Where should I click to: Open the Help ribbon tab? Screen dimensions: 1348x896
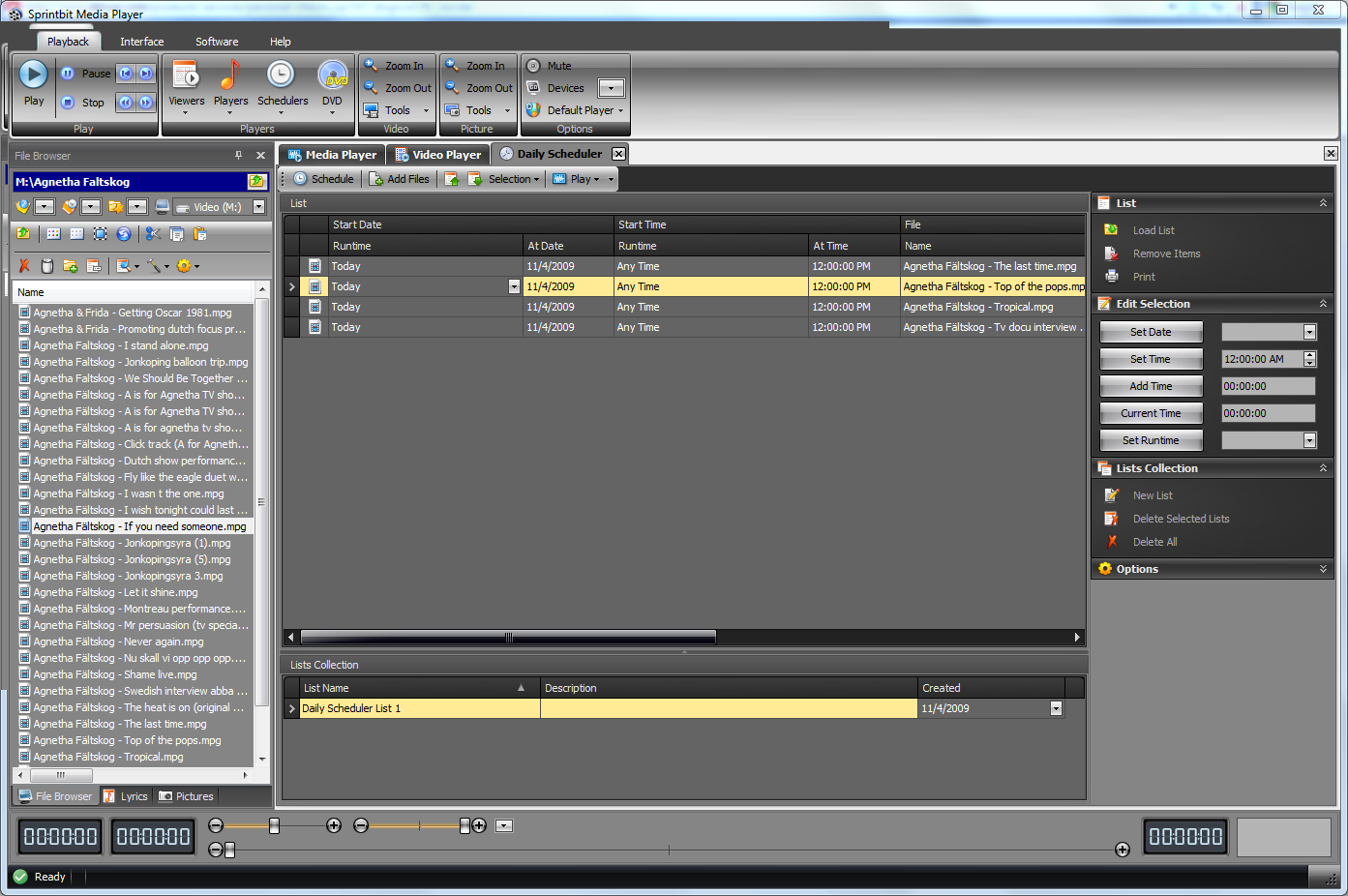click(x=281, y=42)
